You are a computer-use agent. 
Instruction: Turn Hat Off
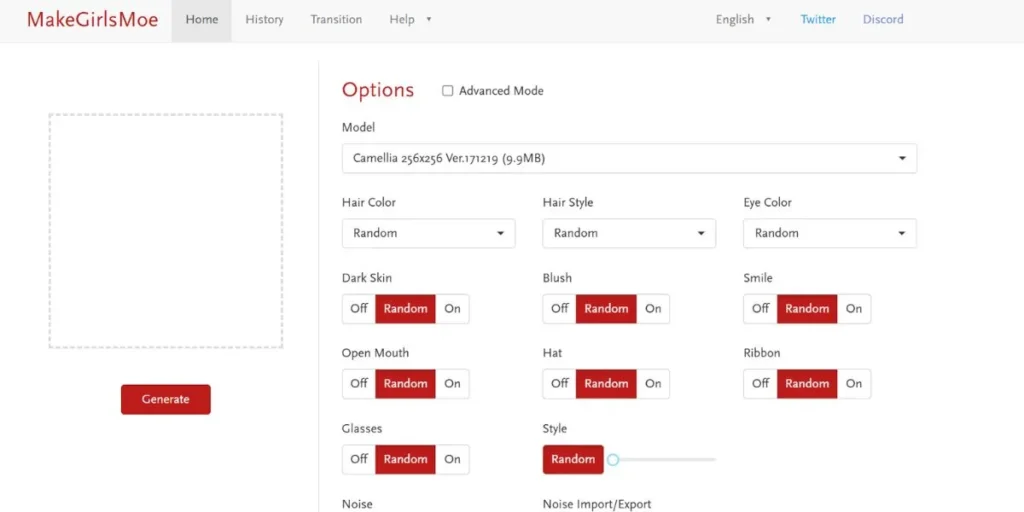pyautogui.click(x=560, y=384)
